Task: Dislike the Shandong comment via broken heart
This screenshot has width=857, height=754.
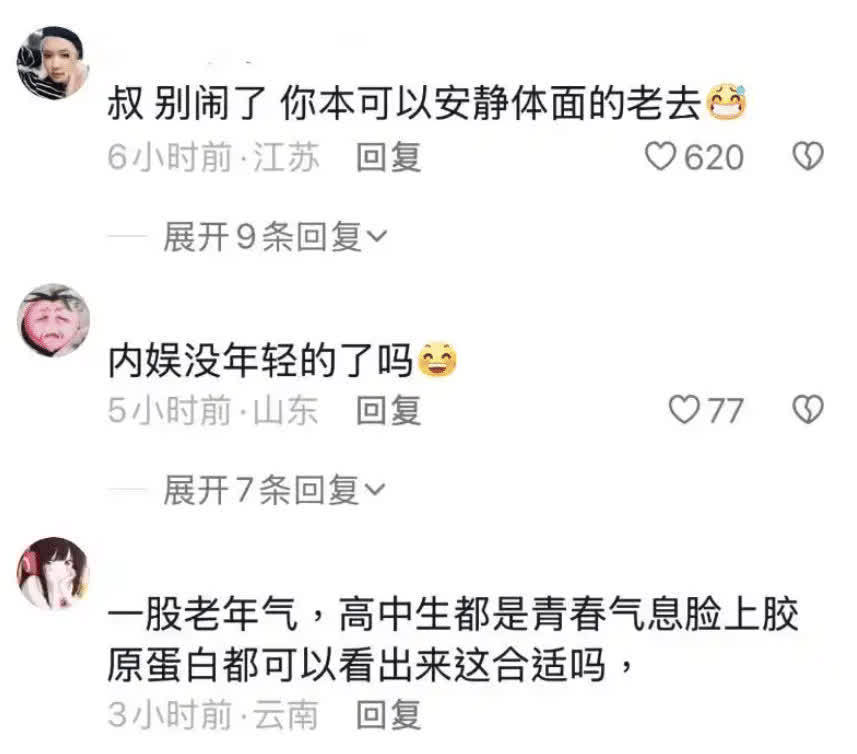Action: pos(808,410)
